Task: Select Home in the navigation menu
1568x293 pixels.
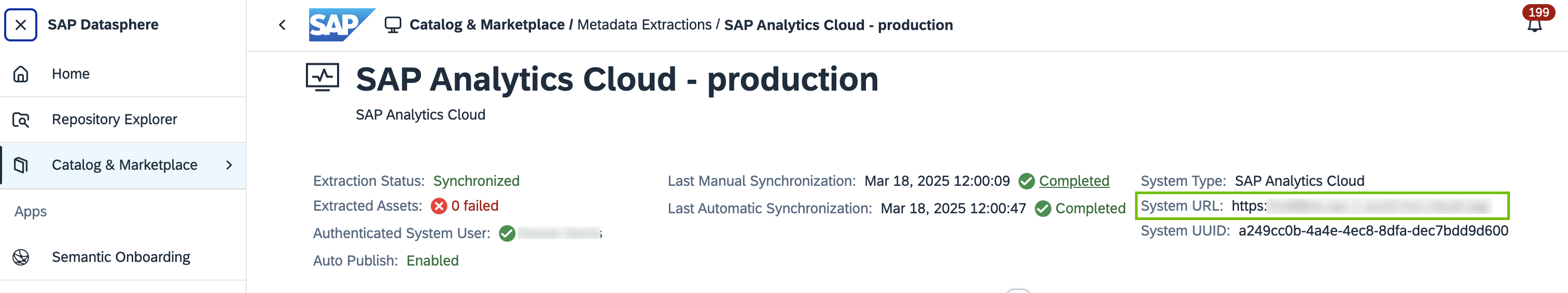Action: (71, 74)
